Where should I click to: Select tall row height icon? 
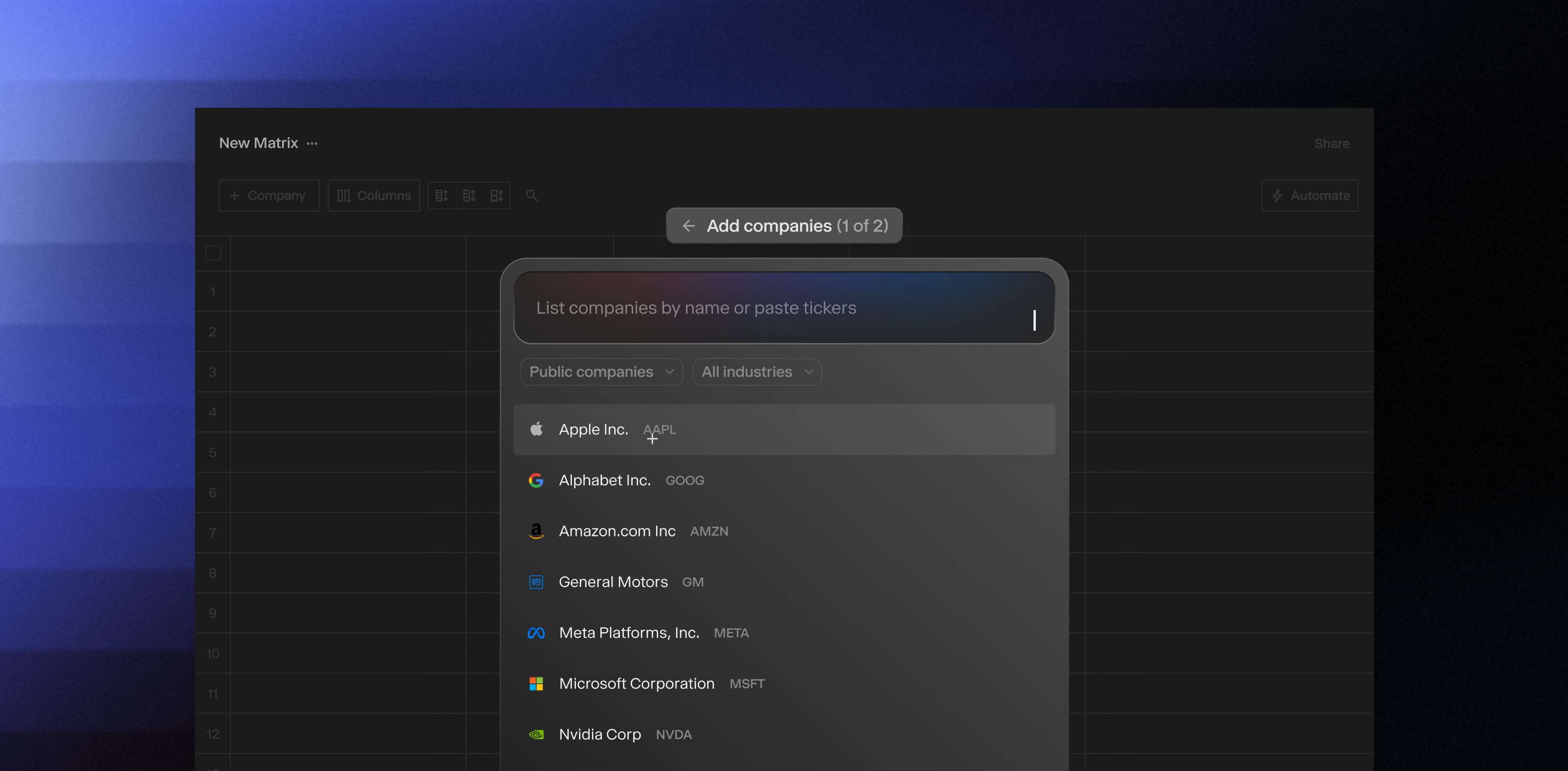[x=497, y=195]
